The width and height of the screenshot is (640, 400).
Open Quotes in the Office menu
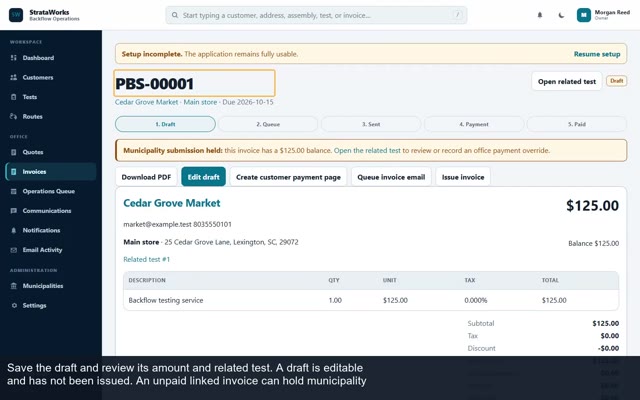[33, 152]
